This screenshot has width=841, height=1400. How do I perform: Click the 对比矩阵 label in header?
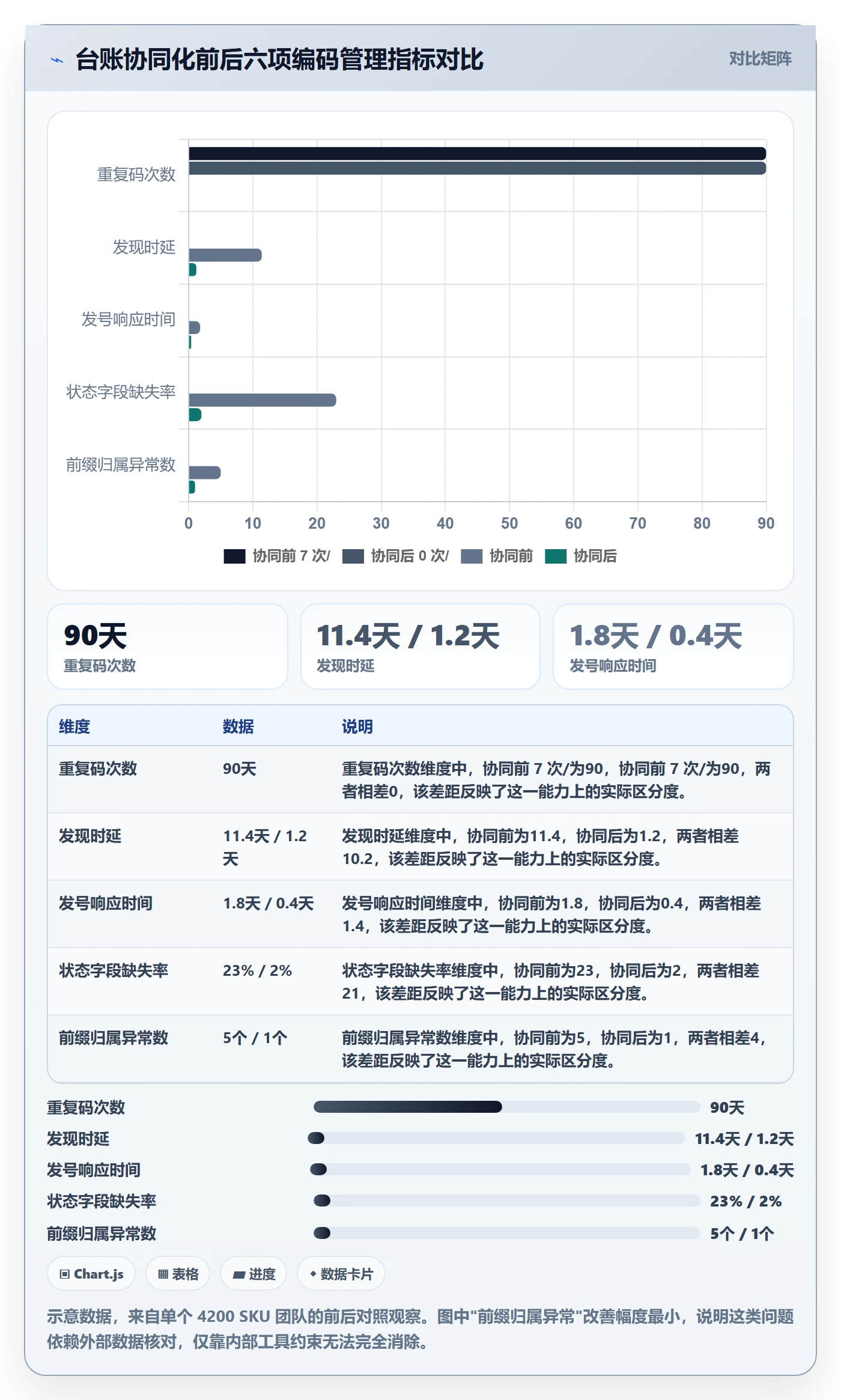point(760,58)
